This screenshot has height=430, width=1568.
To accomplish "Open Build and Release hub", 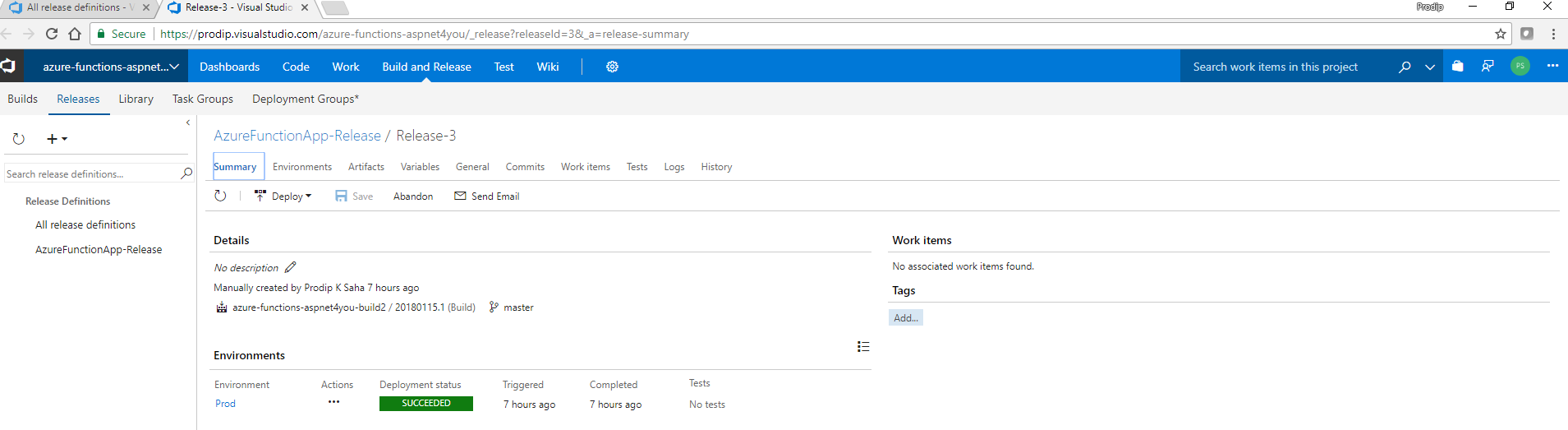I will point(426,67).
